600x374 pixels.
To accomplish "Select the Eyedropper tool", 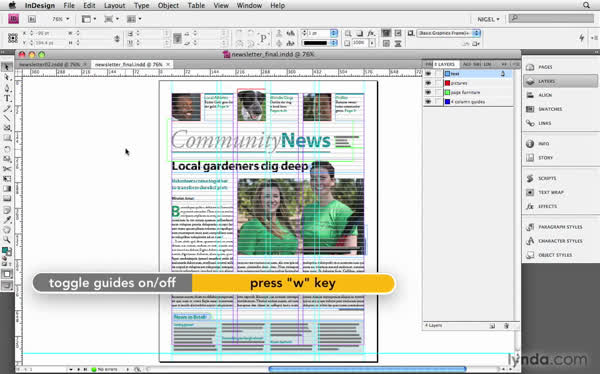I will 7,220.
